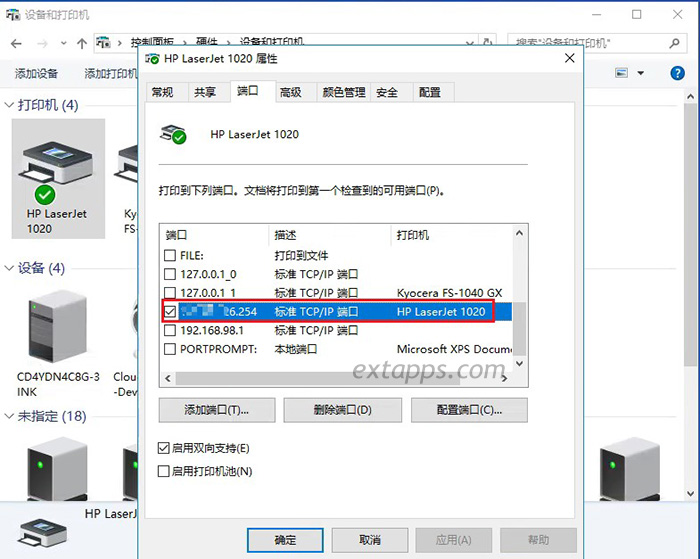Image resolution: width=700 pixels, height=559 pixels.
Task: Close the HP LaserJet 1020 属性 dialog
Action: click(x=570, y=58)
